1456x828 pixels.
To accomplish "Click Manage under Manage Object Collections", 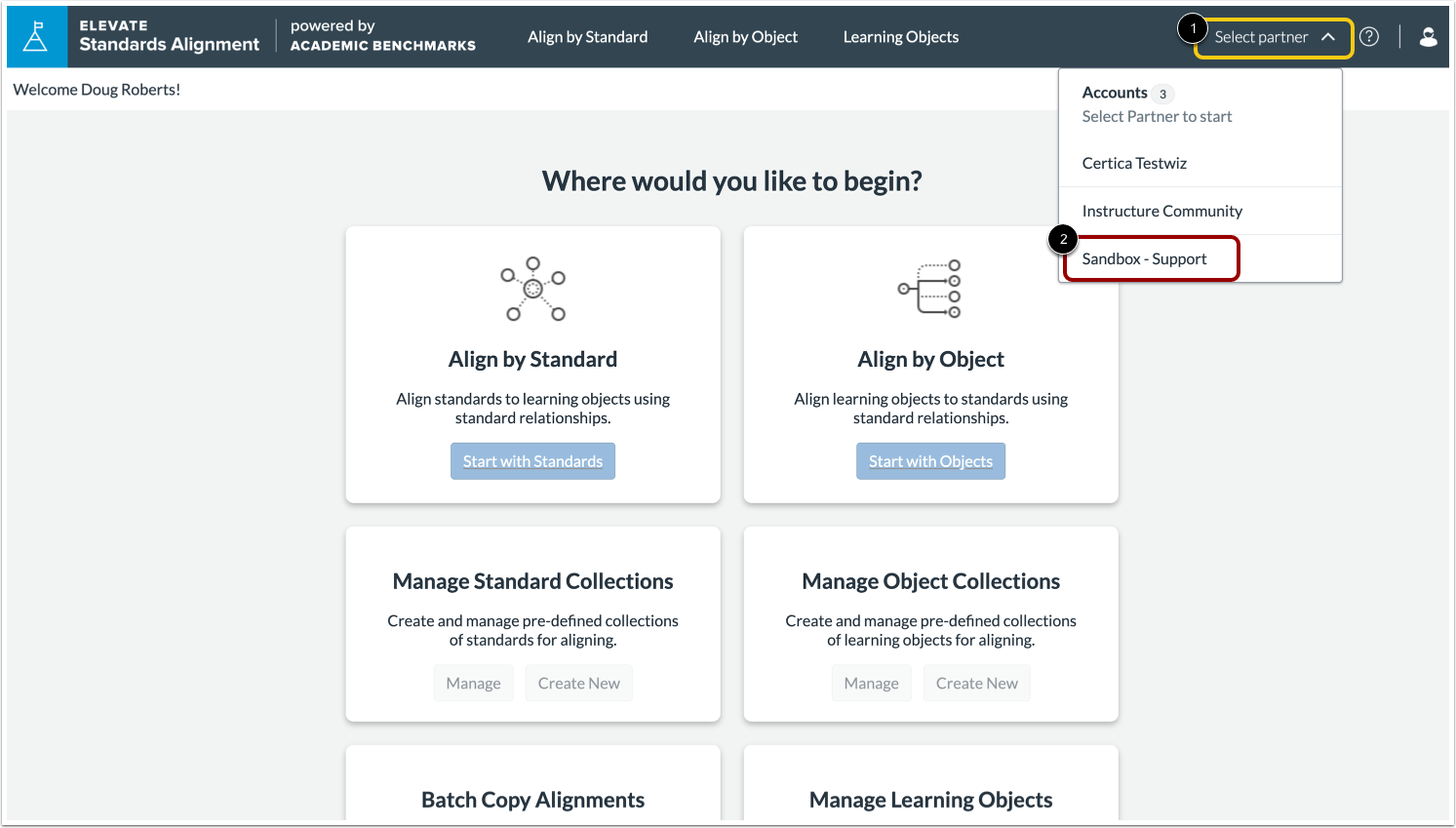I will point(871,683).
